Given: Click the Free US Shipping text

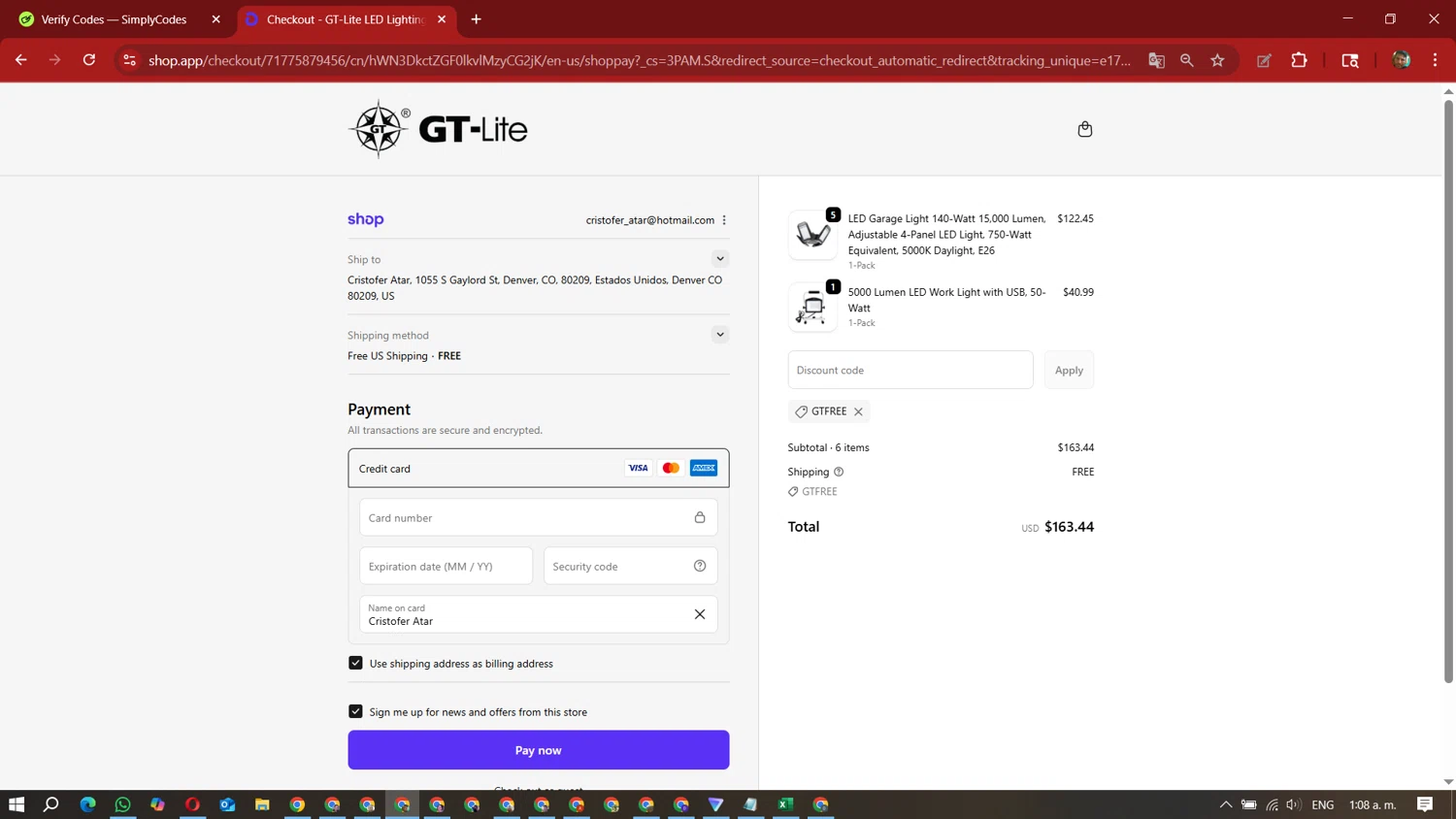Looking at the screenshot, I should 387,356.
